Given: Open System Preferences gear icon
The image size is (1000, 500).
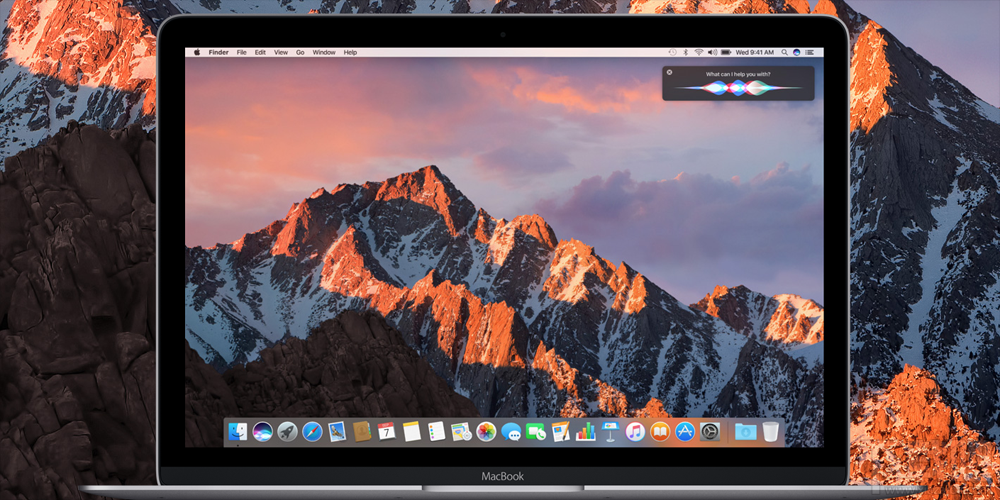Looking at the screenshot, I should (710, 432).
